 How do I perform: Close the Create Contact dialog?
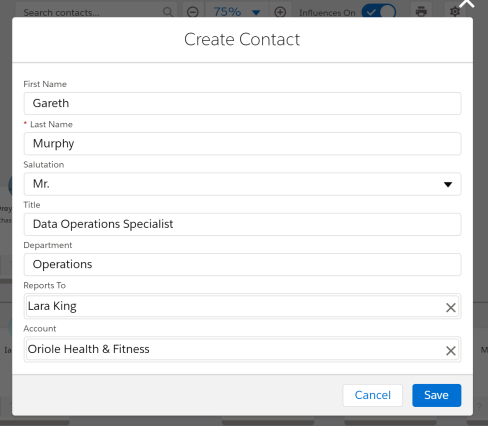click(x=466, y=3)
